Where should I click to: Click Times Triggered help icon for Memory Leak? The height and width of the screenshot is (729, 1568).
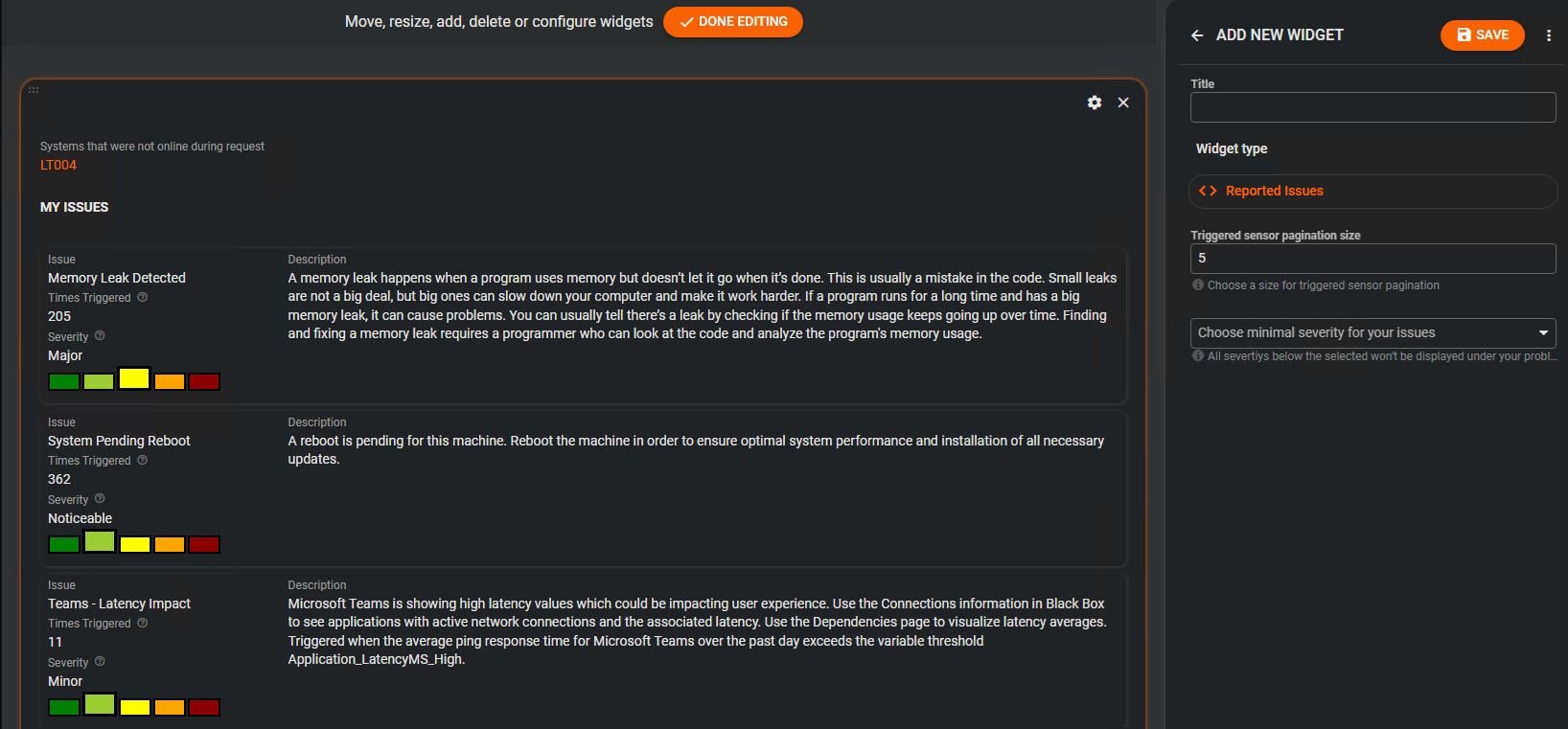(x=143, y=297)
